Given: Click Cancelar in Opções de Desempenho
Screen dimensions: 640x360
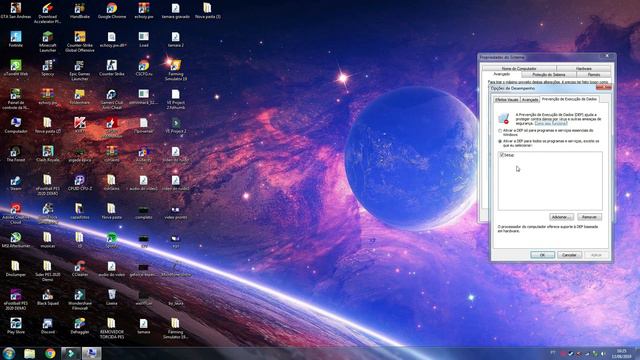Looking at the screenshot, I should click(x=569, y=255).
